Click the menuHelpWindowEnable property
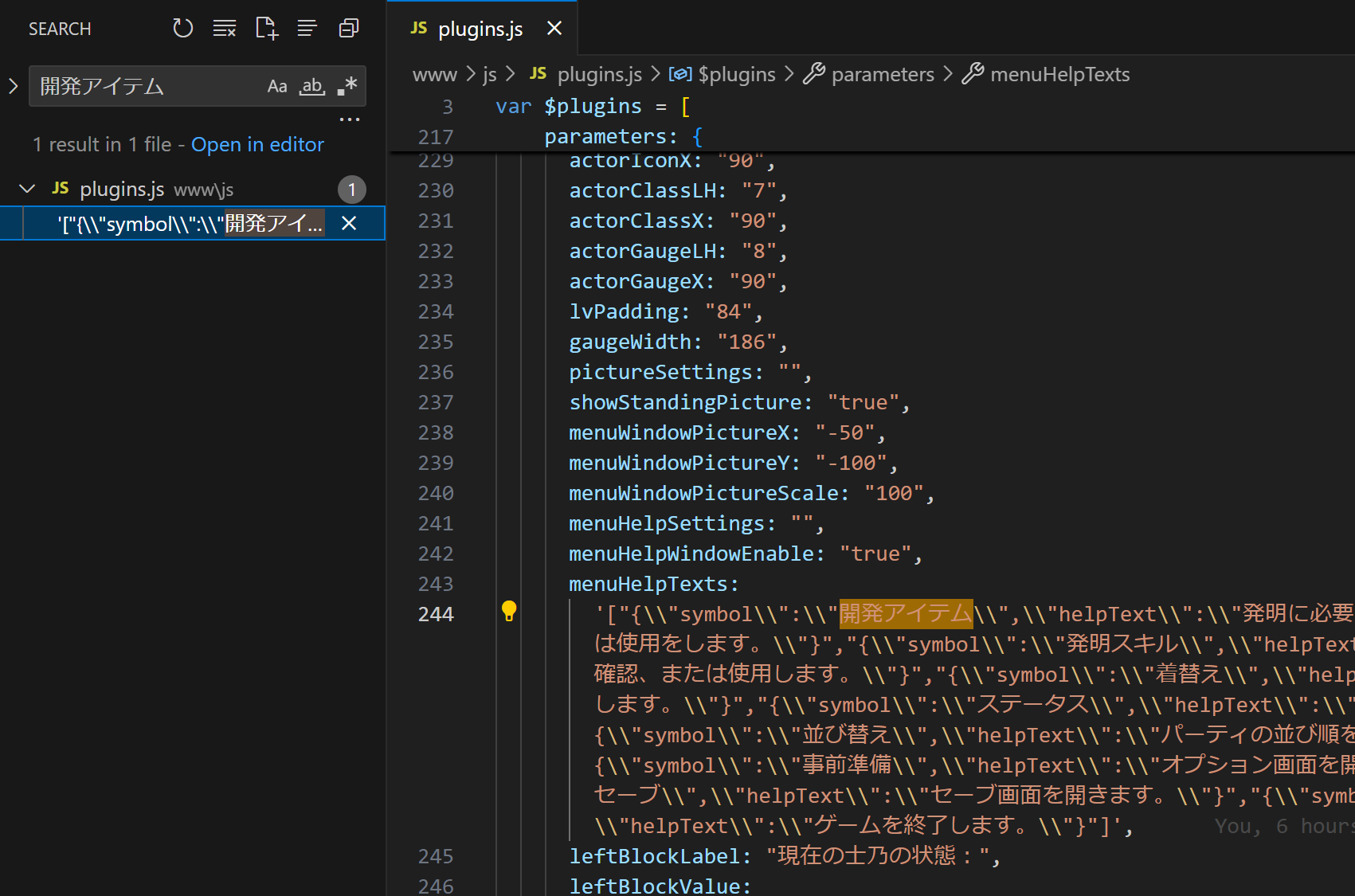This screenshot has height=896, width=1355. pos(691,554)
